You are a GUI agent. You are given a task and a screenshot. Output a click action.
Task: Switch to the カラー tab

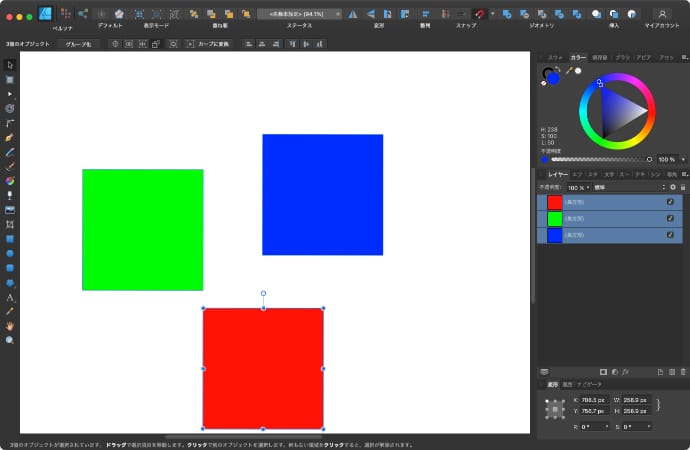point(578,58)
